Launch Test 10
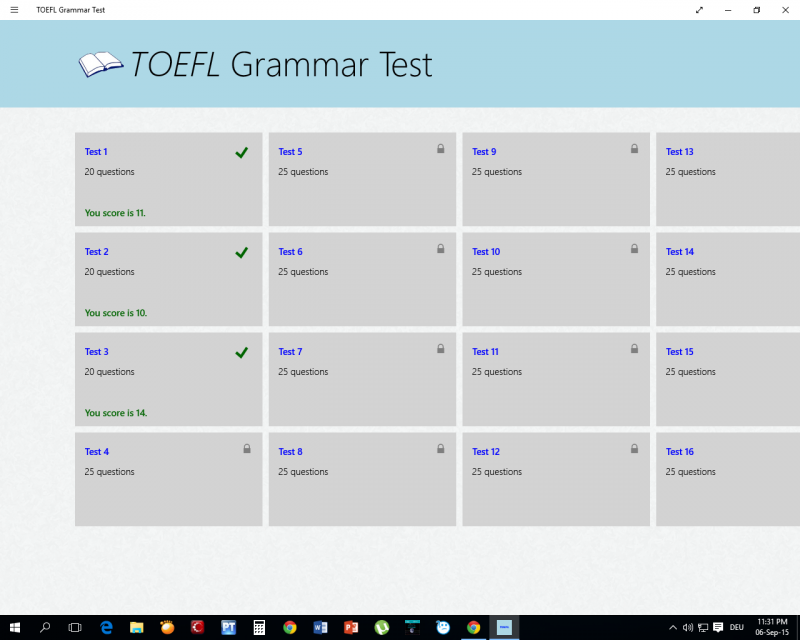 pyautogui.click(x=556, y=279)
